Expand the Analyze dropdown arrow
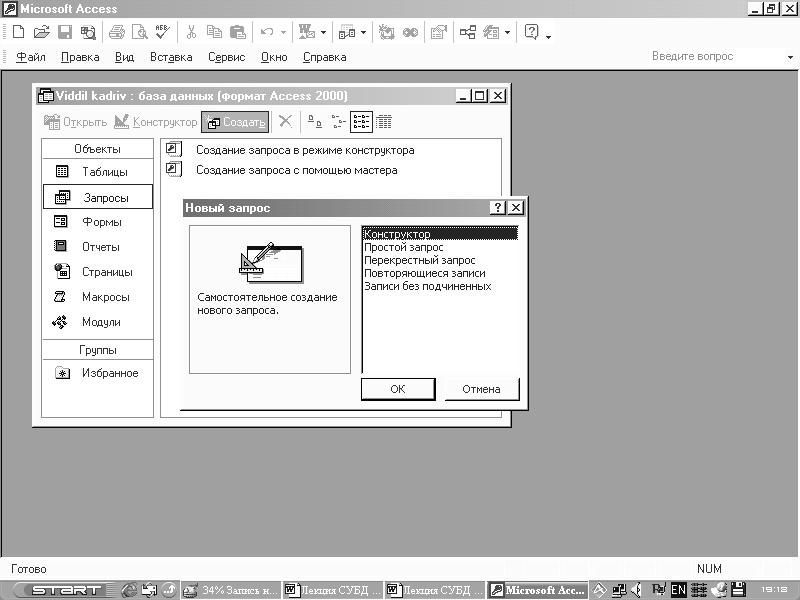 click(363, 33)
